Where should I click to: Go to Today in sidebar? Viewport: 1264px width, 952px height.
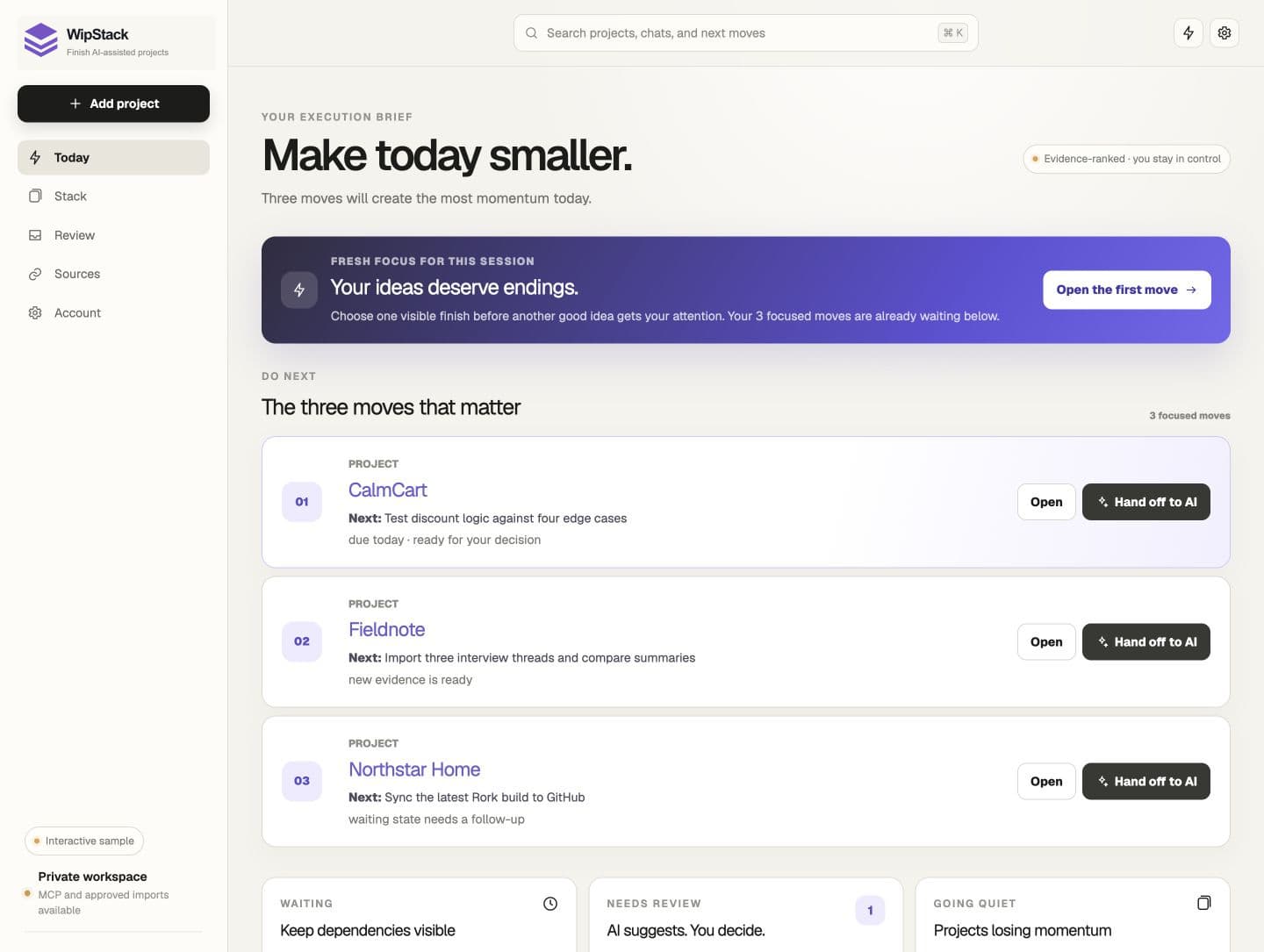pos(113,158)
